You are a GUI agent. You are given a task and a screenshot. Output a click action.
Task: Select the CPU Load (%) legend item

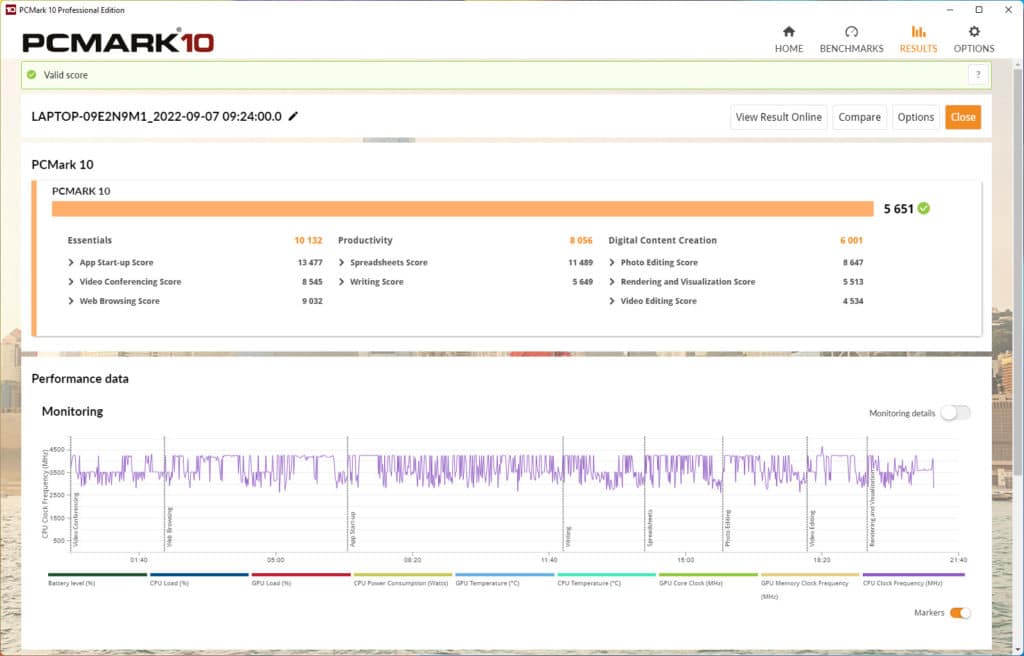pyautogui.click(x=199, y=580)
